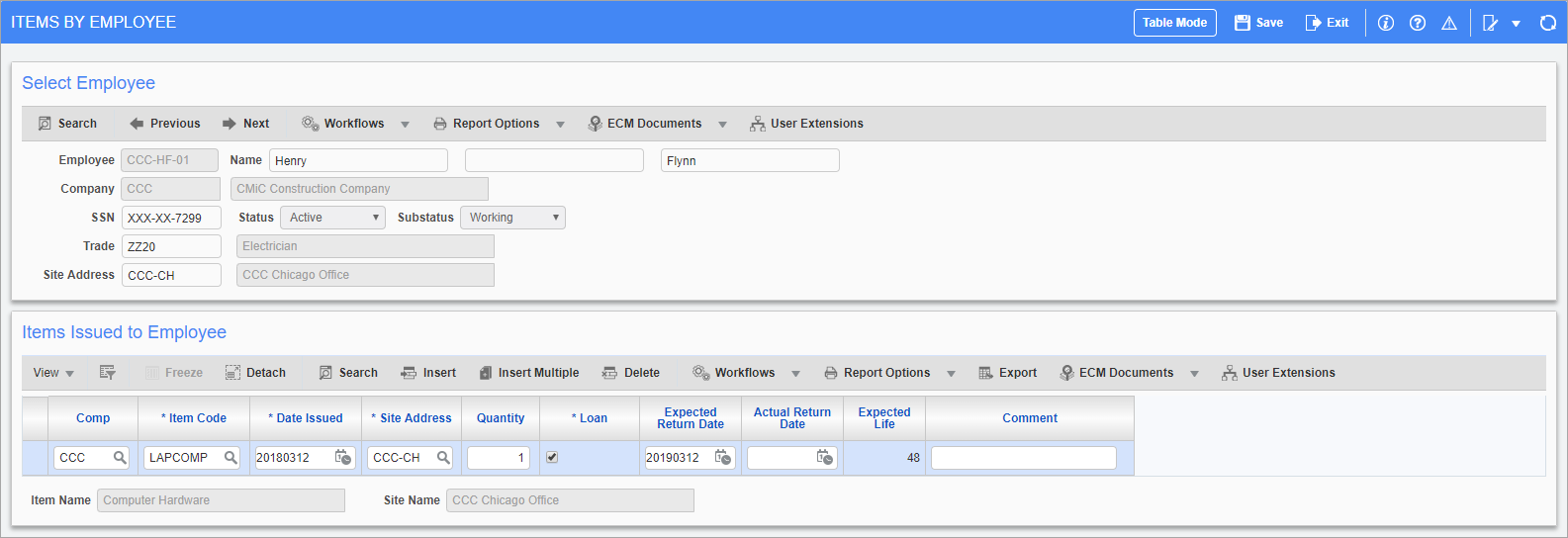The width and height of the screenshot is (1568, 538).
Task: Click Item Code lookup magnifier
Action: click(x=231, y=457)
